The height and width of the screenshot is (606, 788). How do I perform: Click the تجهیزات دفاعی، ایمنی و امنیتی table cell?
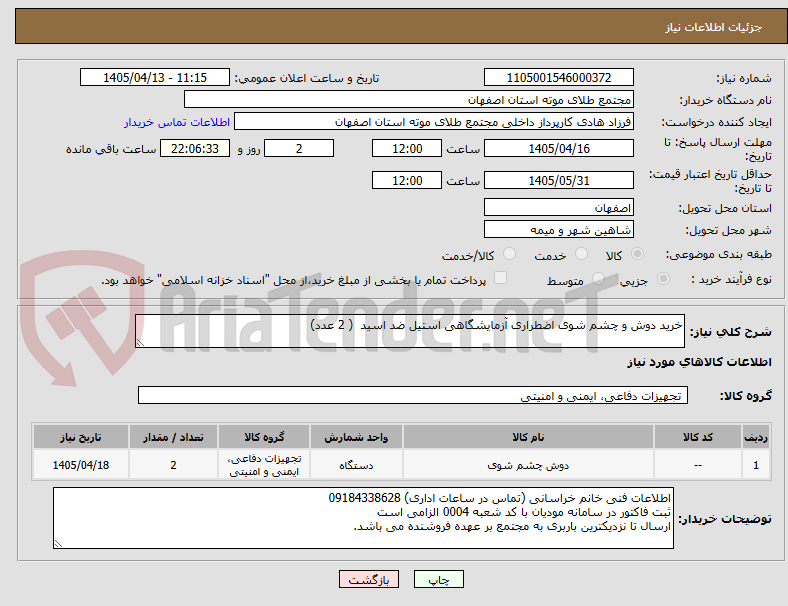click(264, 465)
